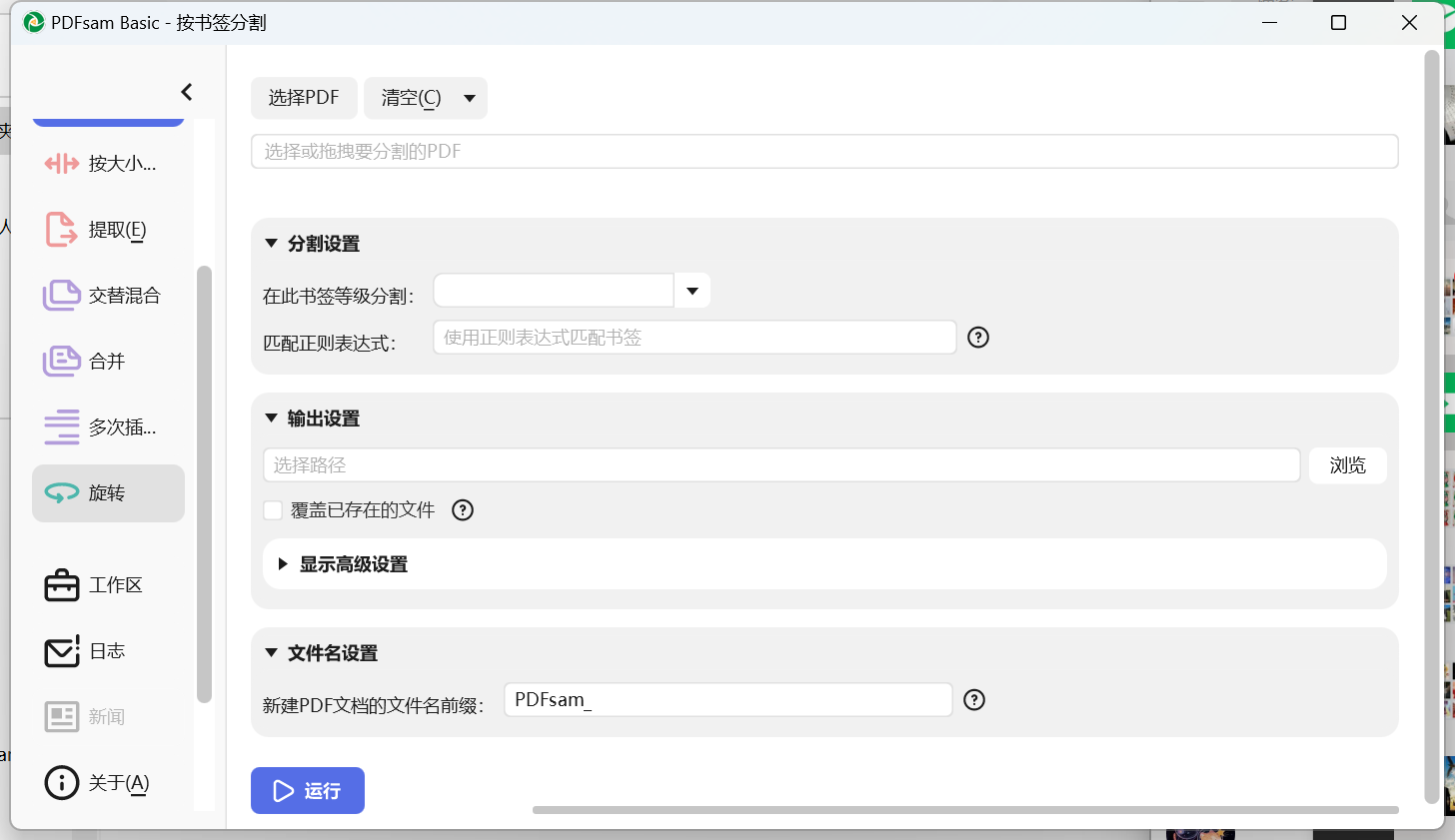Open the multiple insert tool (多次插...)
This screenshot has height=840, width=1455.
(108, 427)
